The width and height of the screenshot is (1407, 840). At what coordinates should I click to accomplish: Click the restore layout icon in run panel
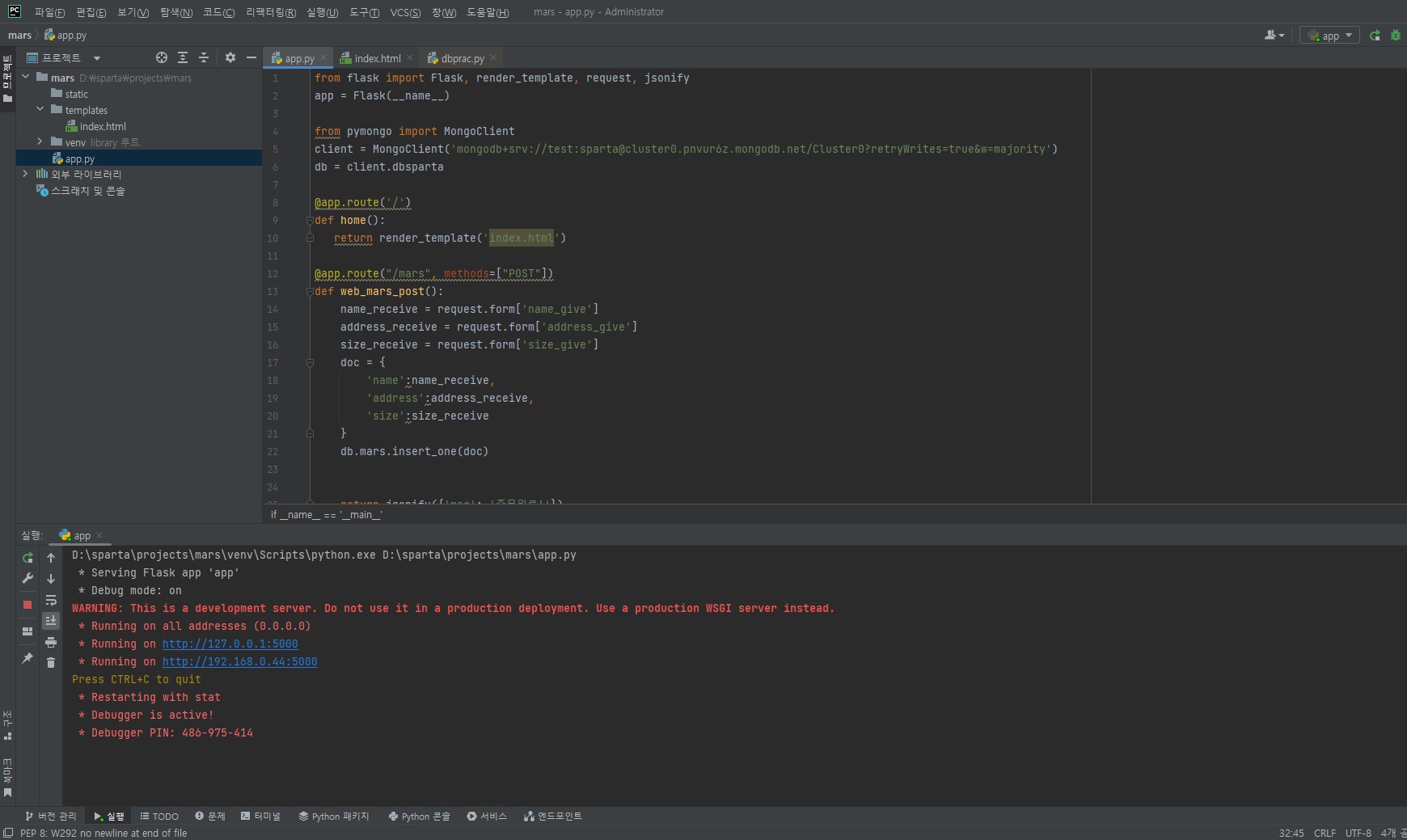point(27,631)
